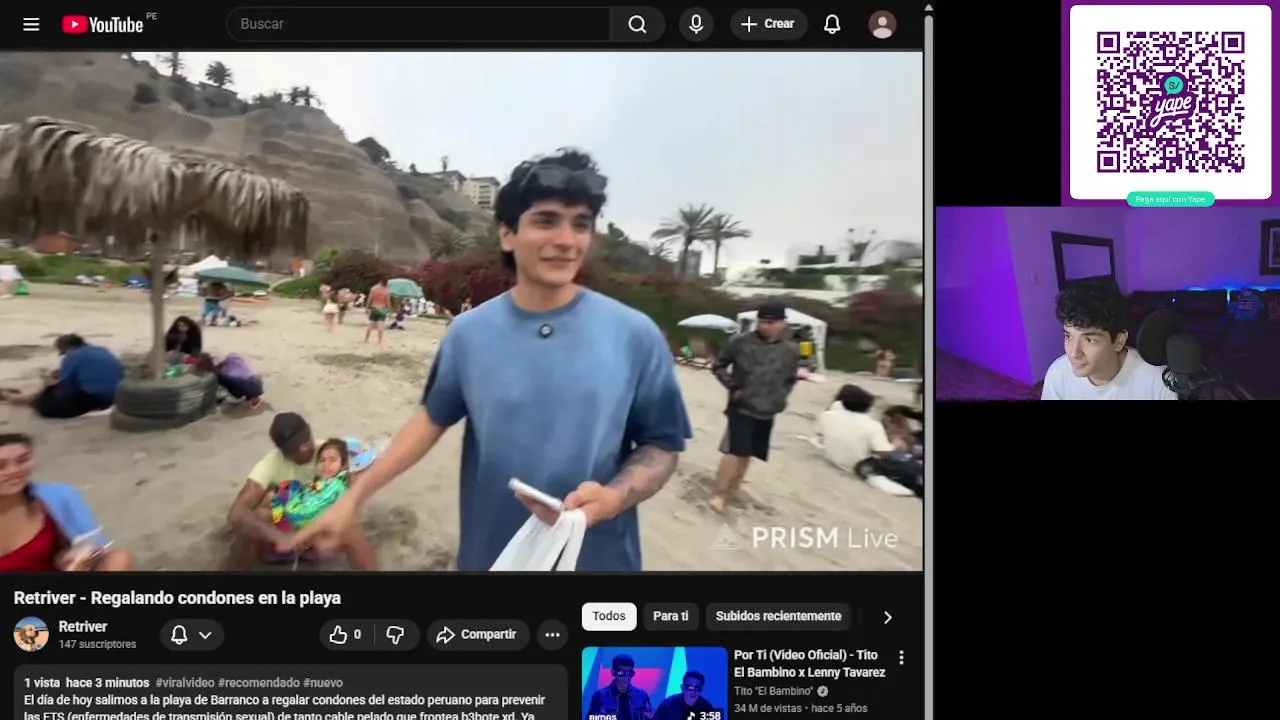The image size is (1280, 720).
Task: Open the account avatar menu
Action: tap(882, 24)
